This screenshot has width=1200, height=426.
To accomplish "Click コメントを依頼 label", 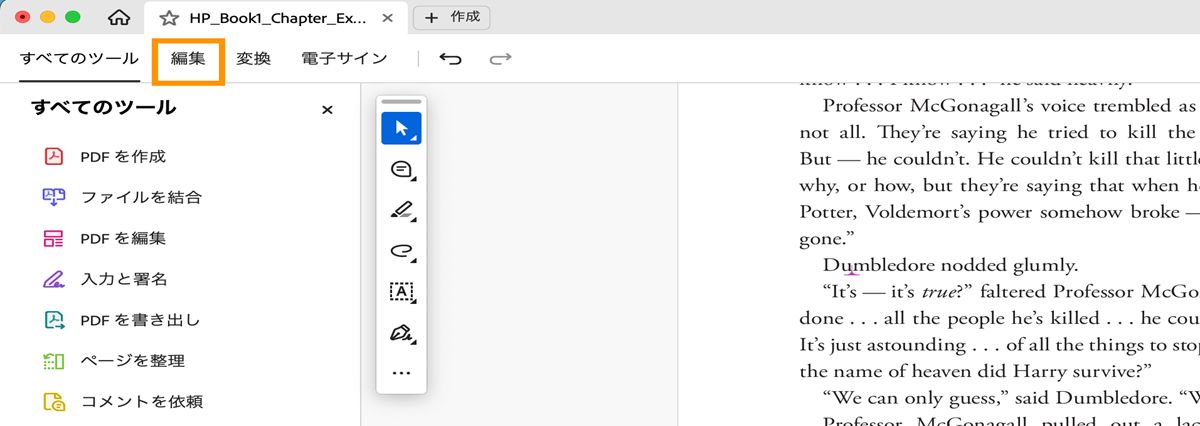I will [142, 402].
